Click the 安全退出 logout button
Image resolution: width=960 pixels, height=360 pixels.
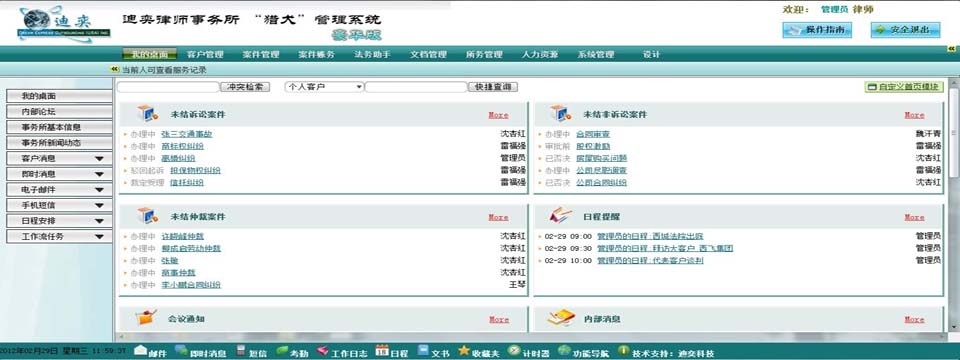(x=906, y=30)
